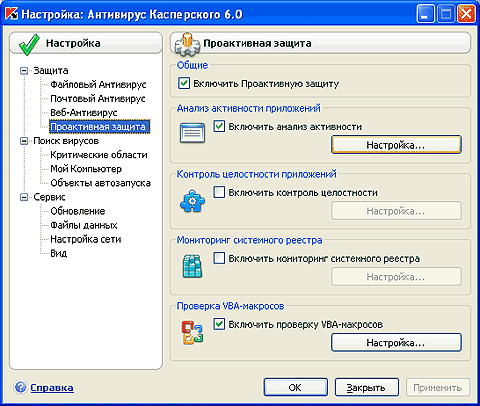
Task: Click the application activity analysis window icon
Action: point(192,133)
